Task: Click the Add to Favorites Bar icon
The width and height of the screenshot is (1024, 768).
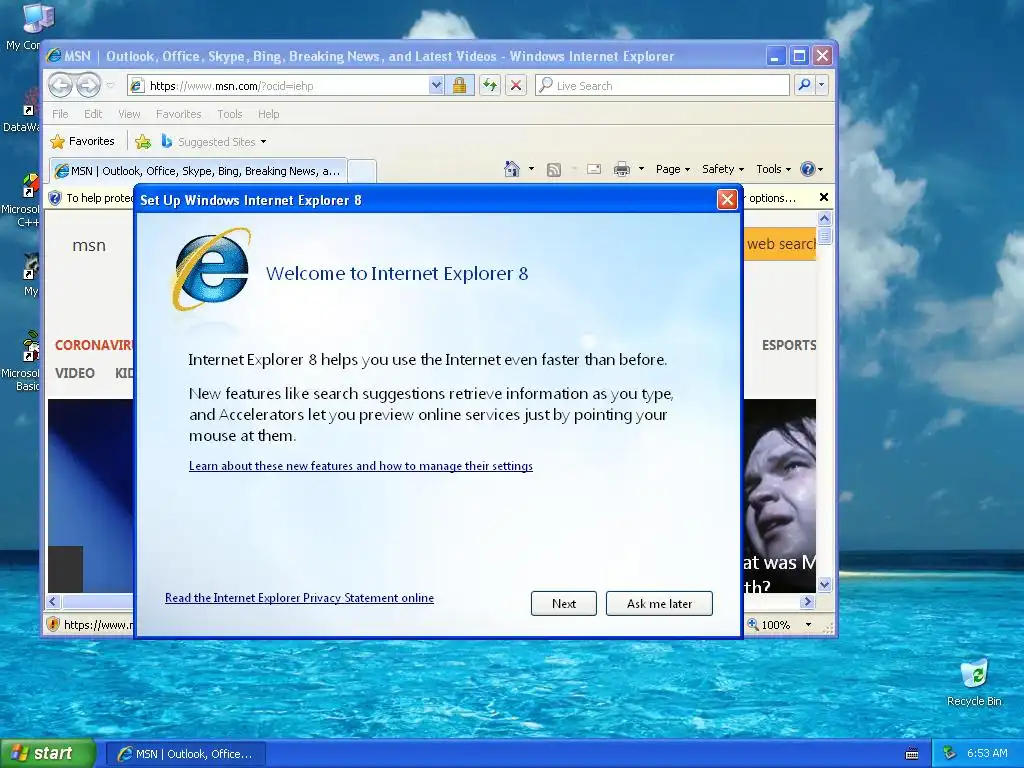Action: tap(143, 141)
